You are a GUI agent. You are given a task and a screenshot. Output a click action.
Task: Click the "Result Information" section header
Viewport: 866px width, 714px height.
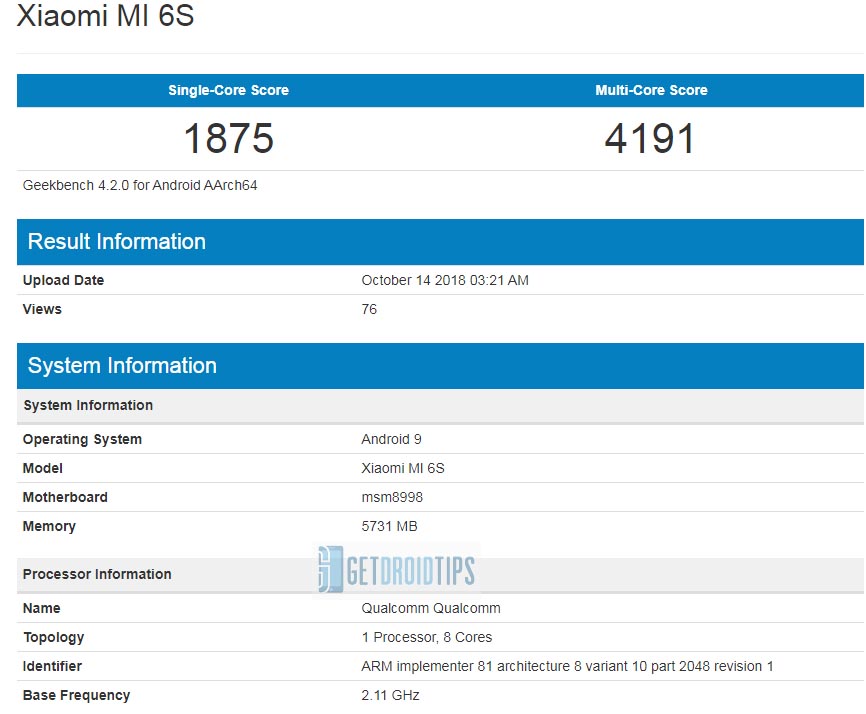click(x=440, y=242)
